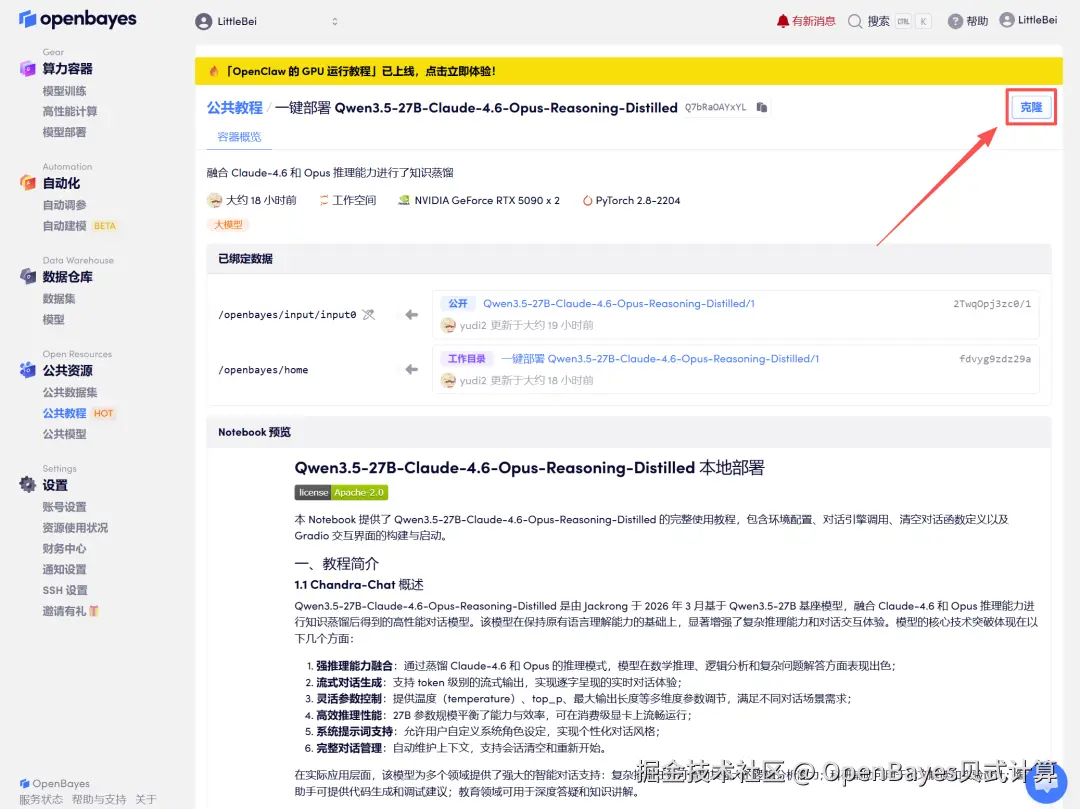Open 数据集 in sidebar

point(59,299)
